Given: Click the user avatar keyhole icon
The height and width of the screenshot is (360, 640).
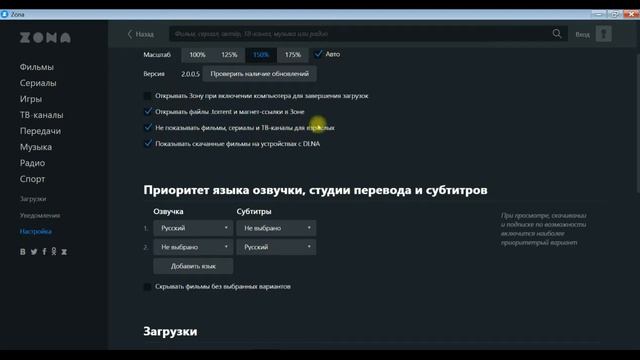Looking at the screenshot, I should 604,34.
